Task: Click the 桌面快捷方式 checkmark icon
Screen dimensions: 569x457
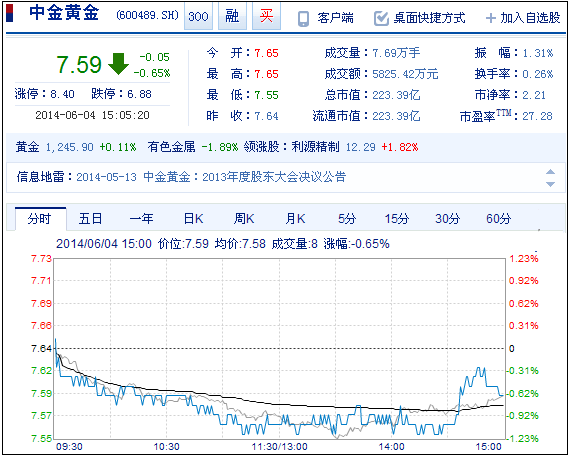Action: [381, 19]
